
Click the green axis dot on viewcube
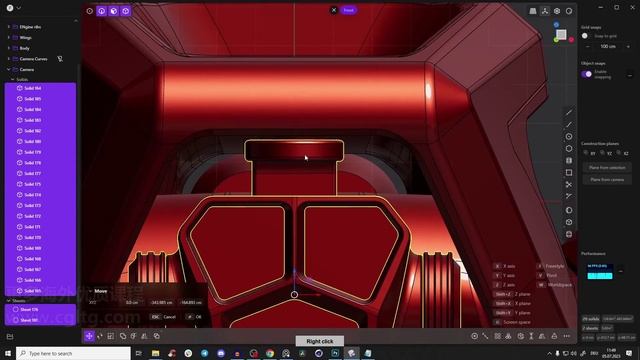tap(556, 40)
